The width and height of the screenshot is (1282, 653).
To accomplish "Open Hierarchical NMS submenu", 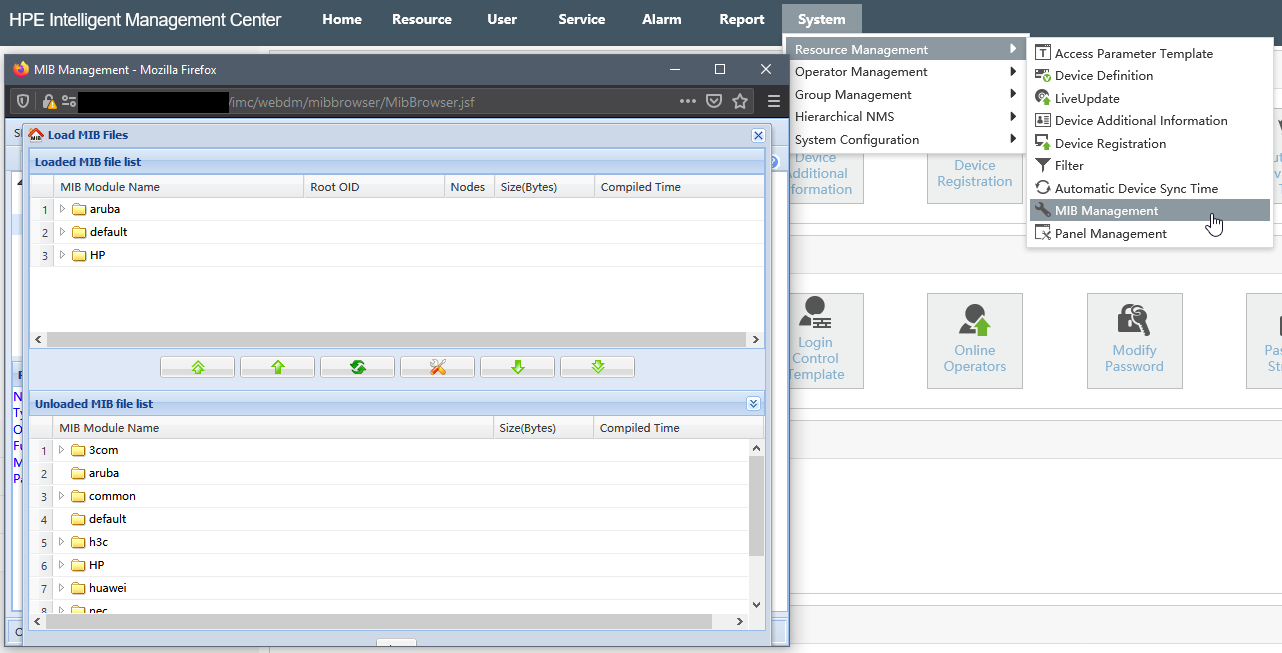I will (x=907, y=117).
